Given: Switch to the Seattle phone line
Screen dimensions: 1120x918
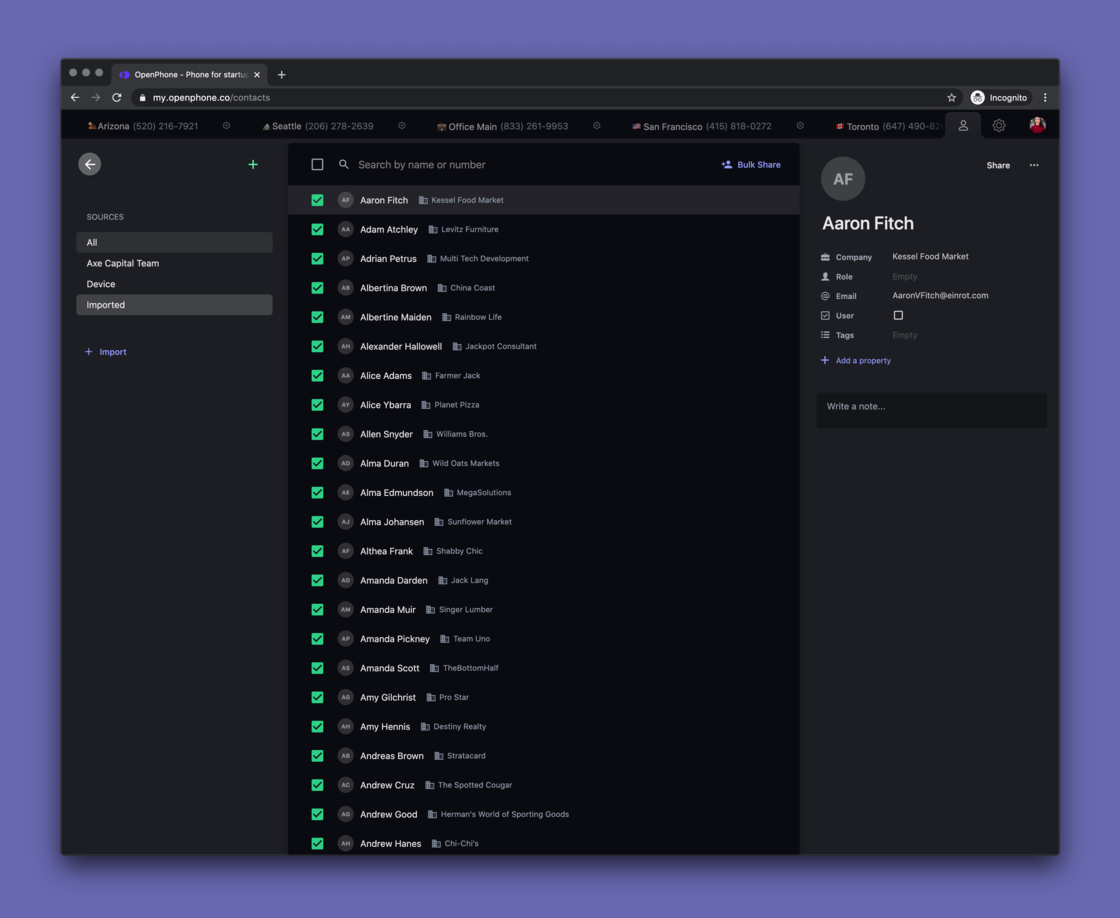Looking at the screenshot, I should (318, 126).
